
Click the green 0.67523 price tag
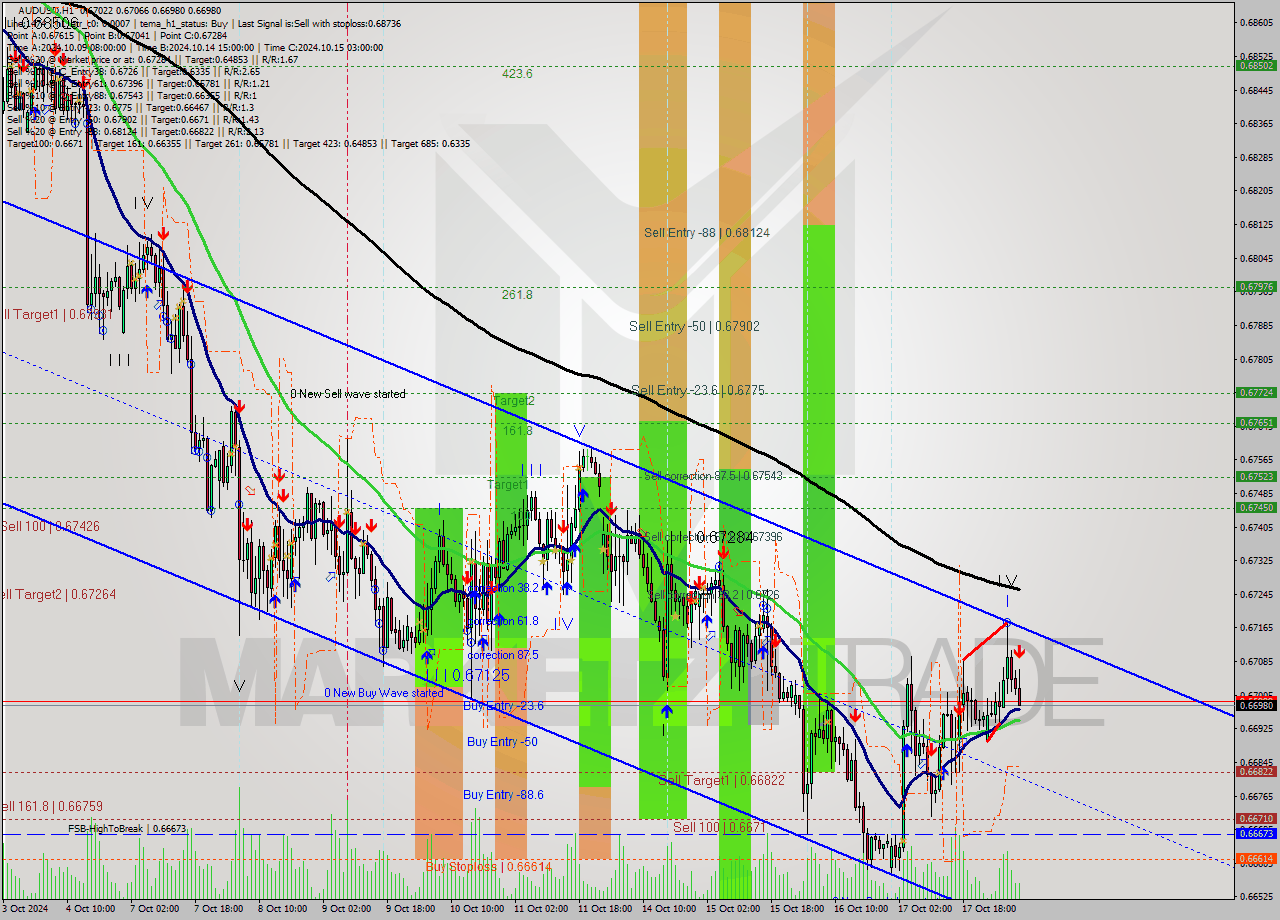tap(1256, 477)
